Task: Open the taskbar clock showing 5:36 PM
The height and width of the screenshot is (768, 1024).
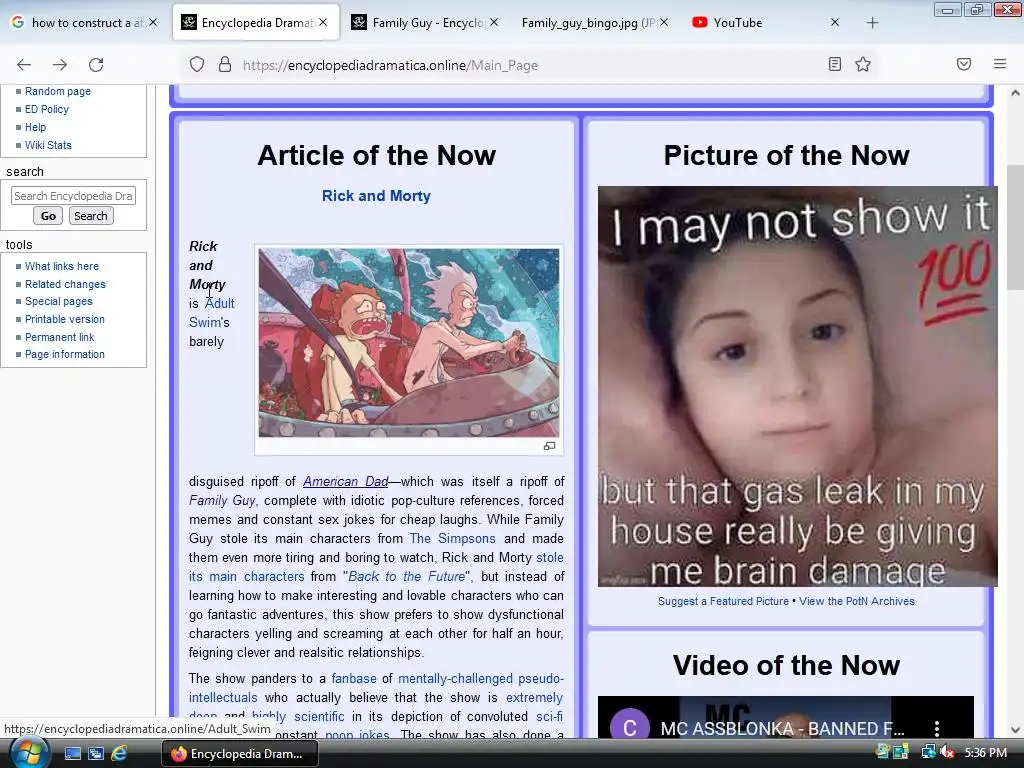Action: [x=985, y=753]
